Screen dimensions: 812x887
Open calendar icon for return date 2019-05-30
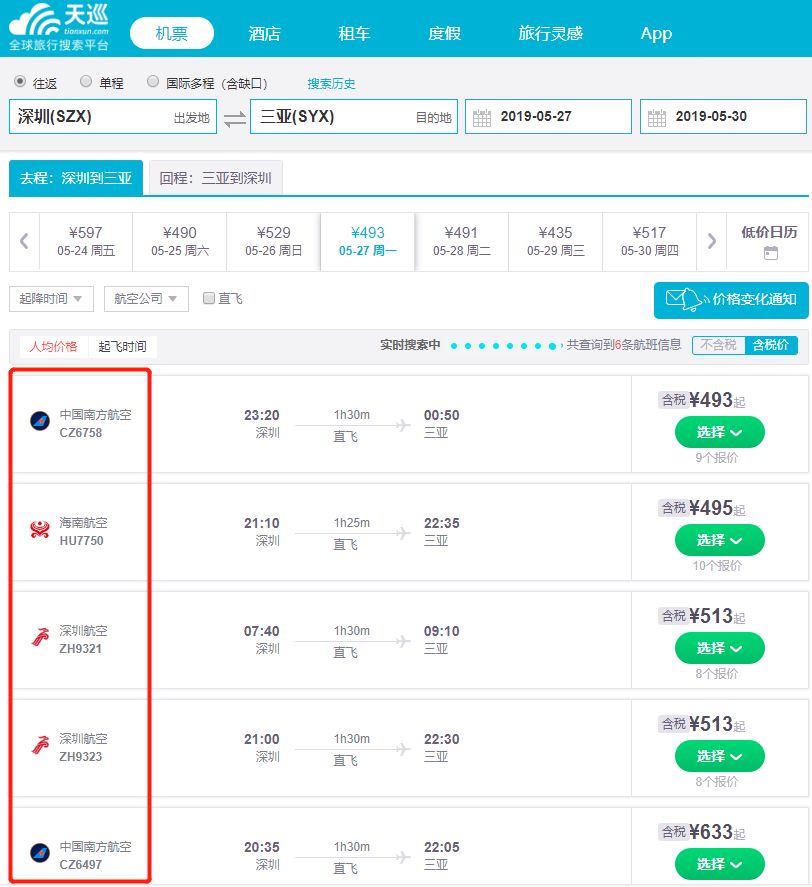pos(656,118)
